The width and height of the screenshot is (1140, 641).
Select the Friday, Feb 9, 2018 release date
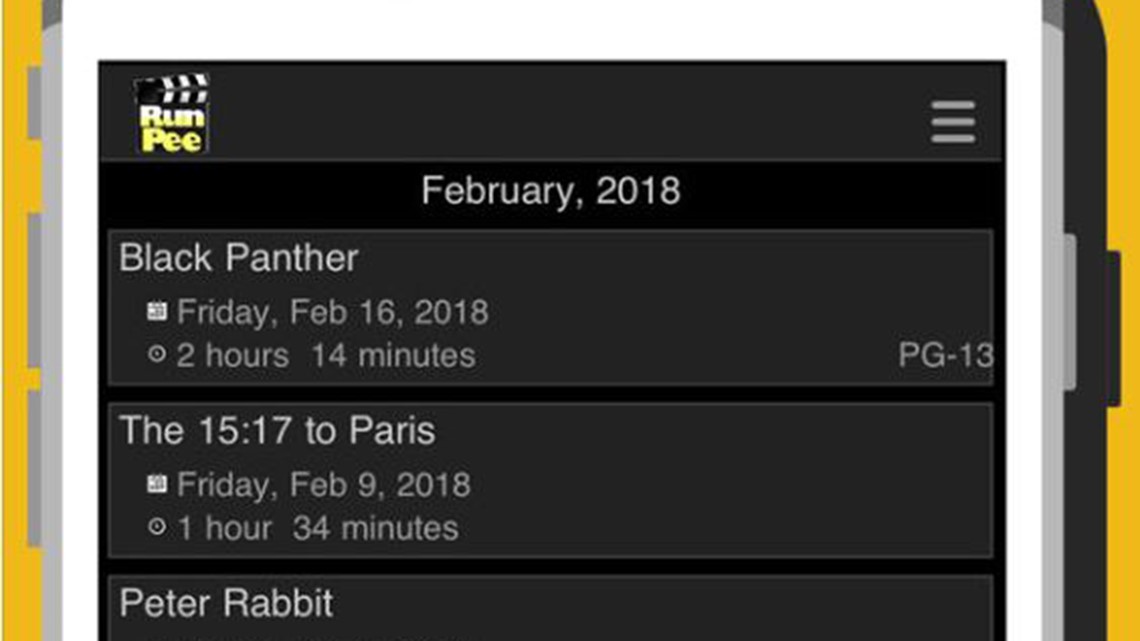pyautogui.click(x=324, y=484)
